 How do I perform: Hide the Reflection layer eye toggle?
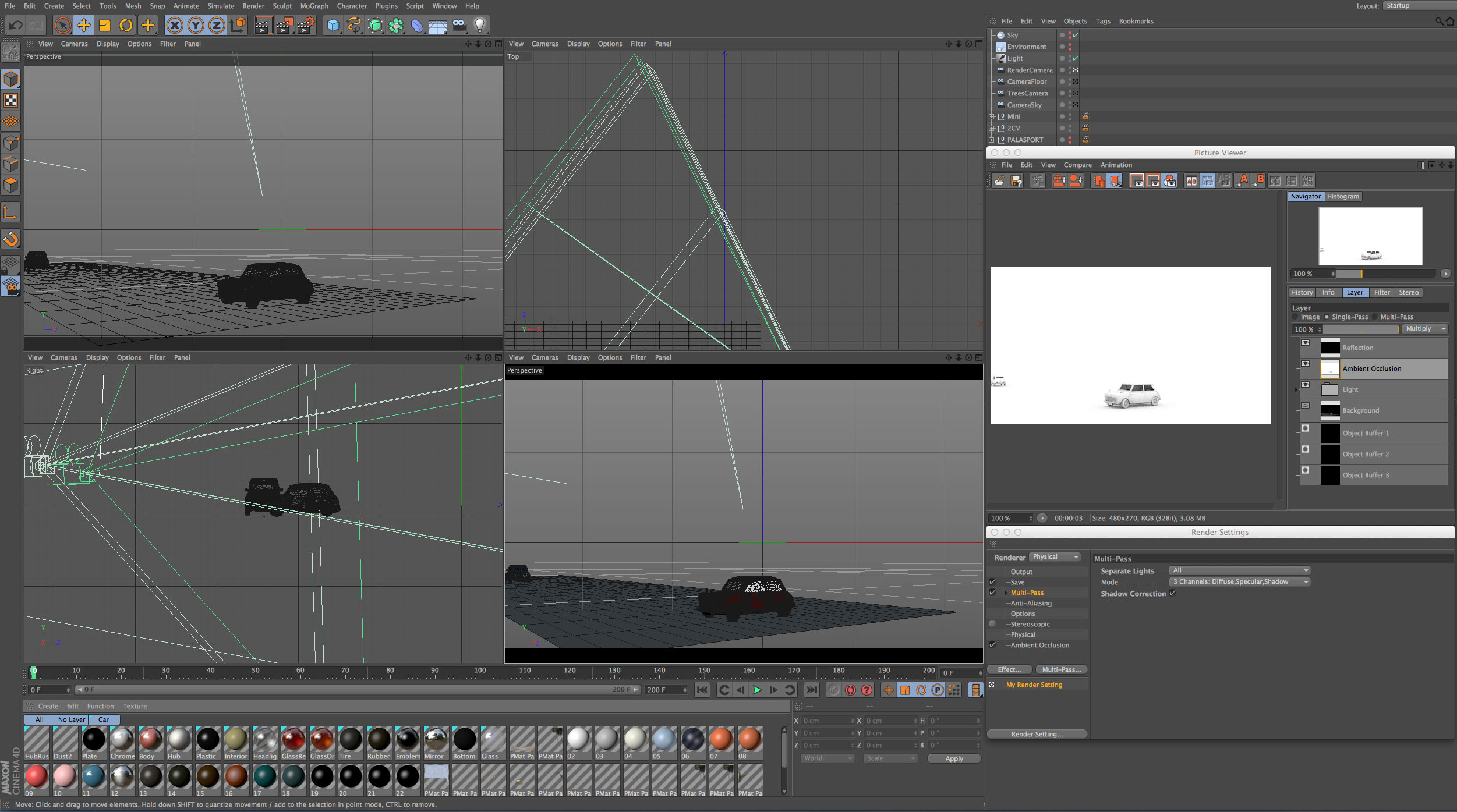click(1305, 343)
